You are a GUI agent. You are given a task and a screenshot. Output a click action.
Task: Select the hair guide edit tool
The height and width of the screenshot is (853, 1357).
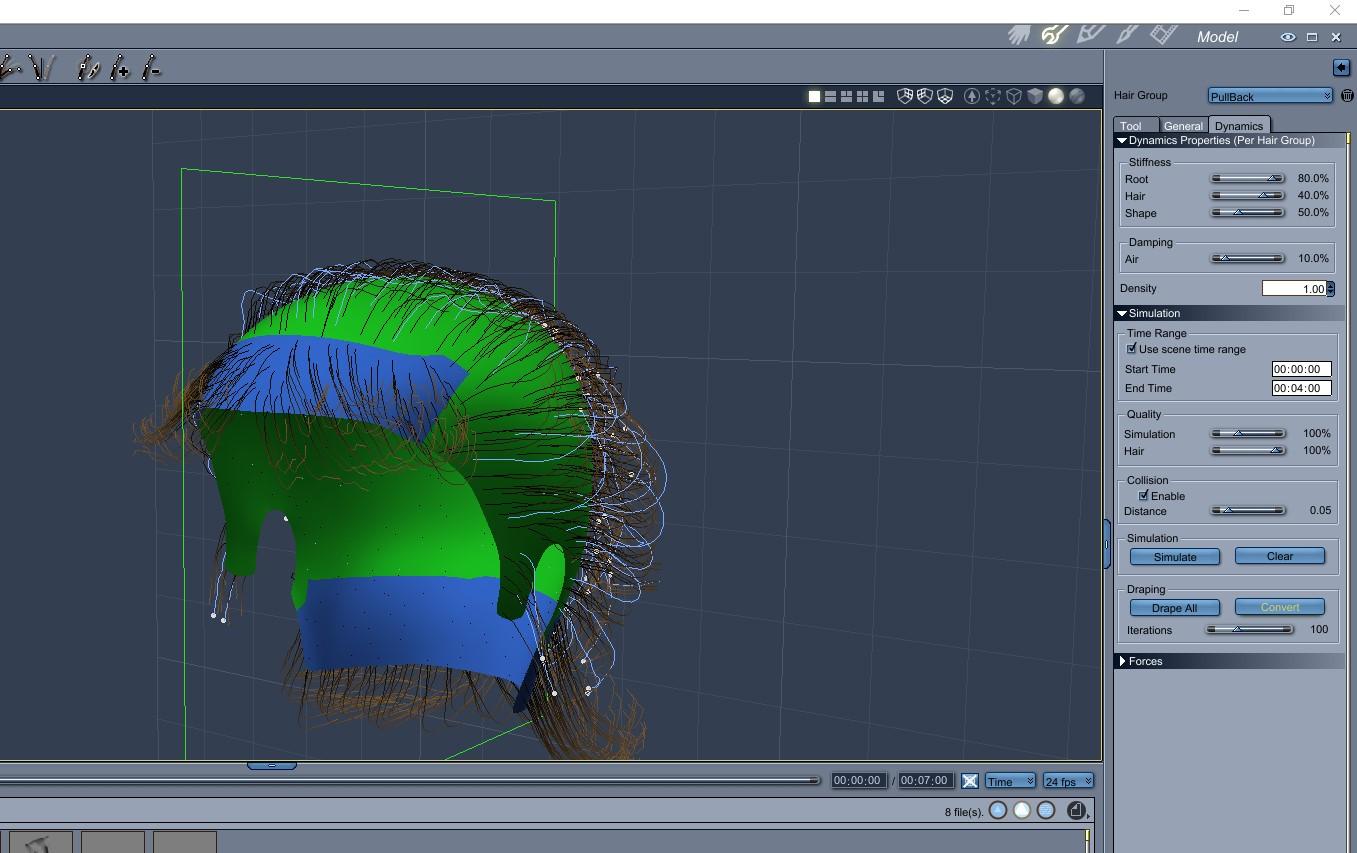coord(88,68)
